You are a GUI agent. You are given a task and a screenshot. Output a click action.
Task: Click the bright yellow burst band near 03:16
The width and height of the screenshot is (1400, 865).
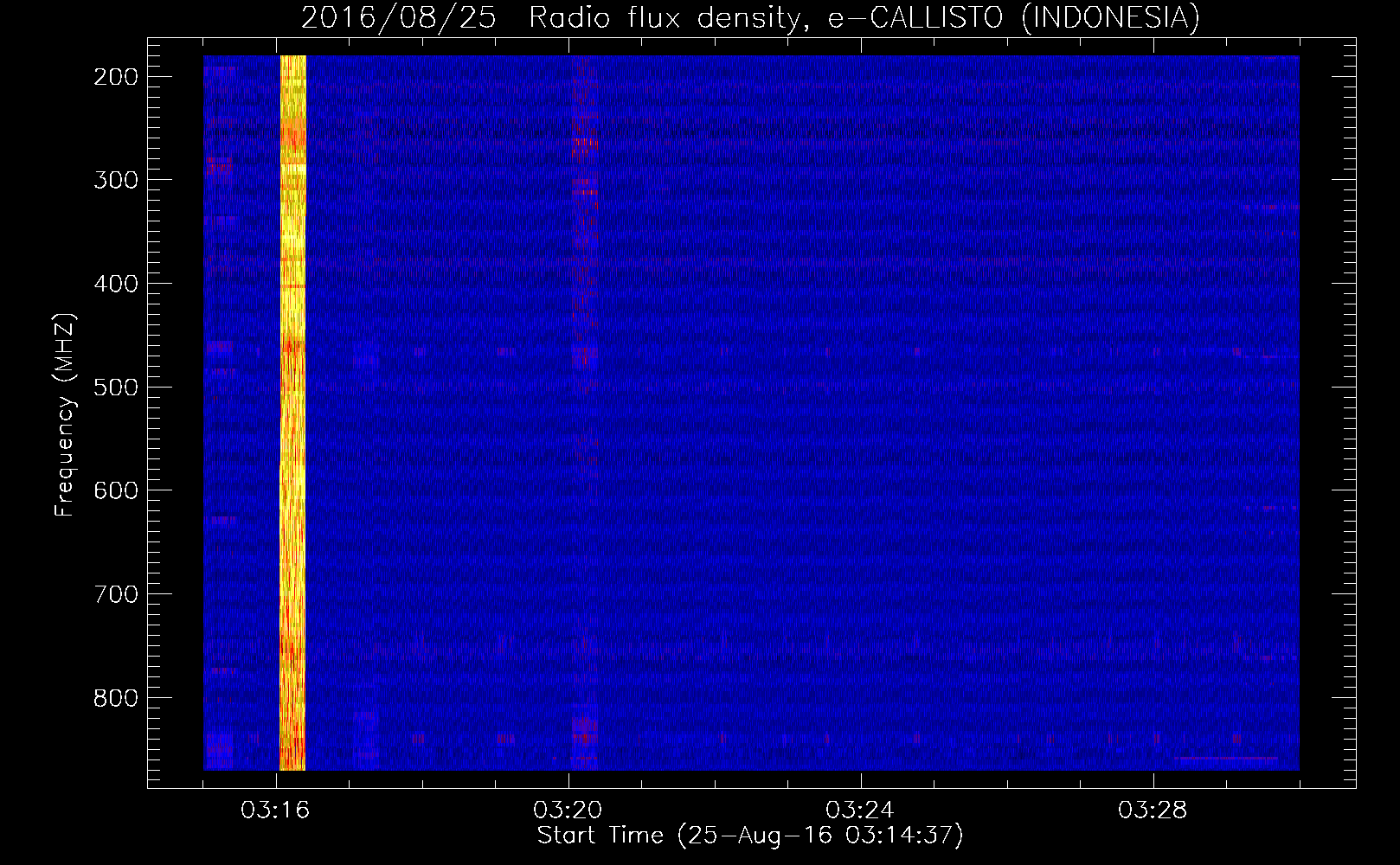tap(293, 413)
